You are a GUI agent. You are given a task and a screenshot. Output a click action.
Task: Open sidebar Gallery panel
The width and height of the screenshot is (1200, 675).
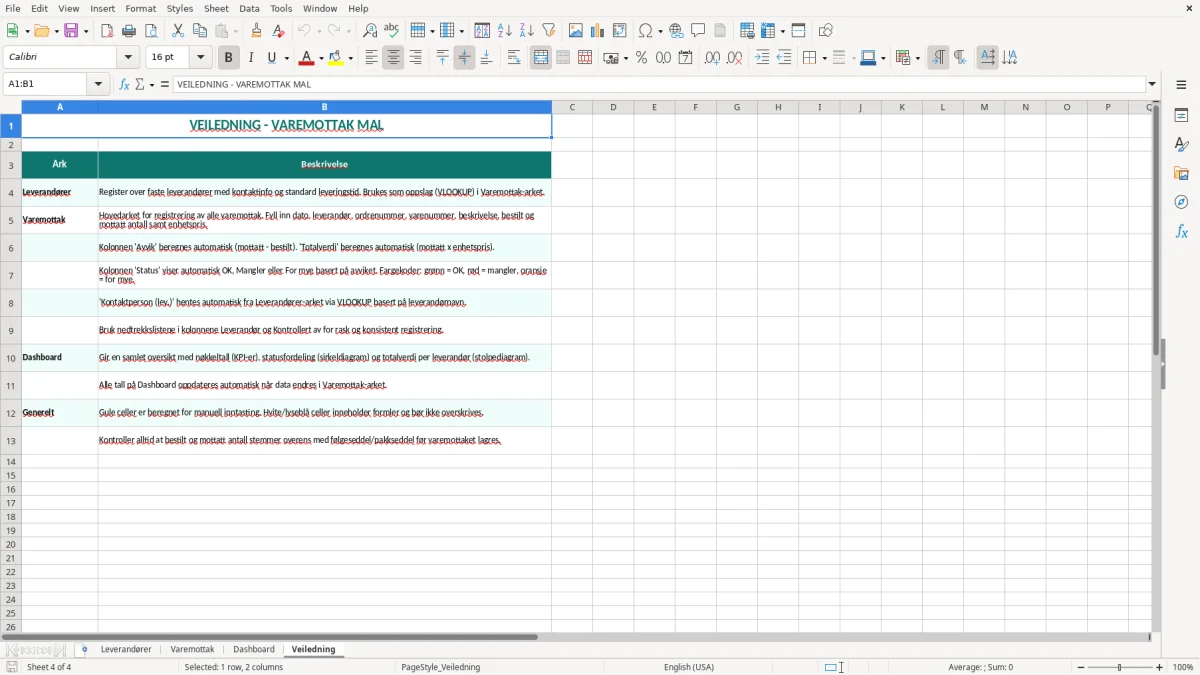click(x=1181, y=174)
